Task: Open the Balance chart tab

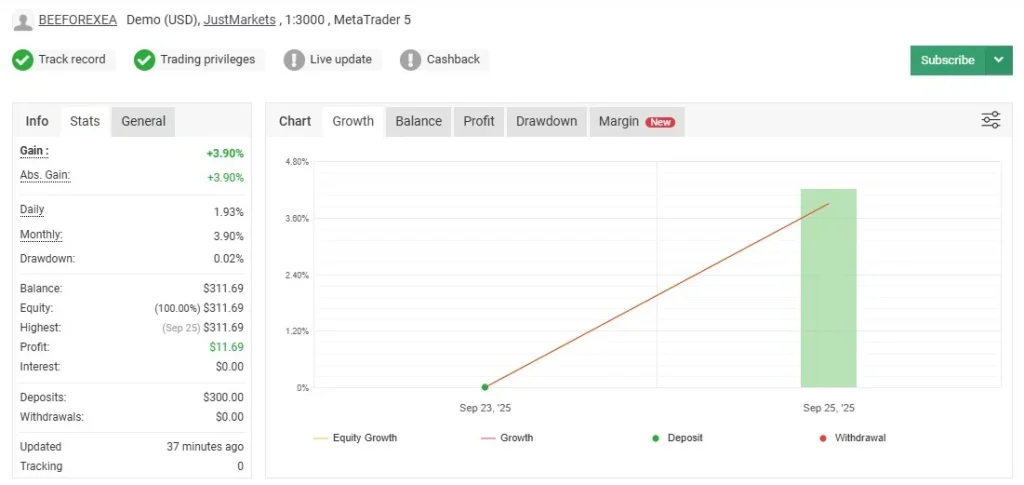Action: point(418,121)
